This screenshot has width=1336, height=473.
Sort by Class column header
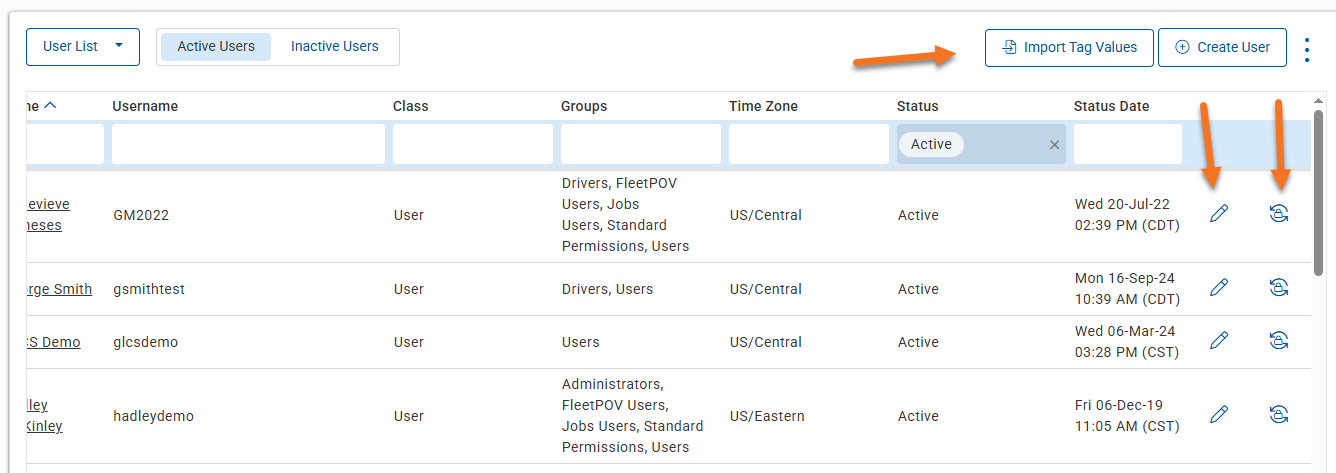[x=410, y=106]
